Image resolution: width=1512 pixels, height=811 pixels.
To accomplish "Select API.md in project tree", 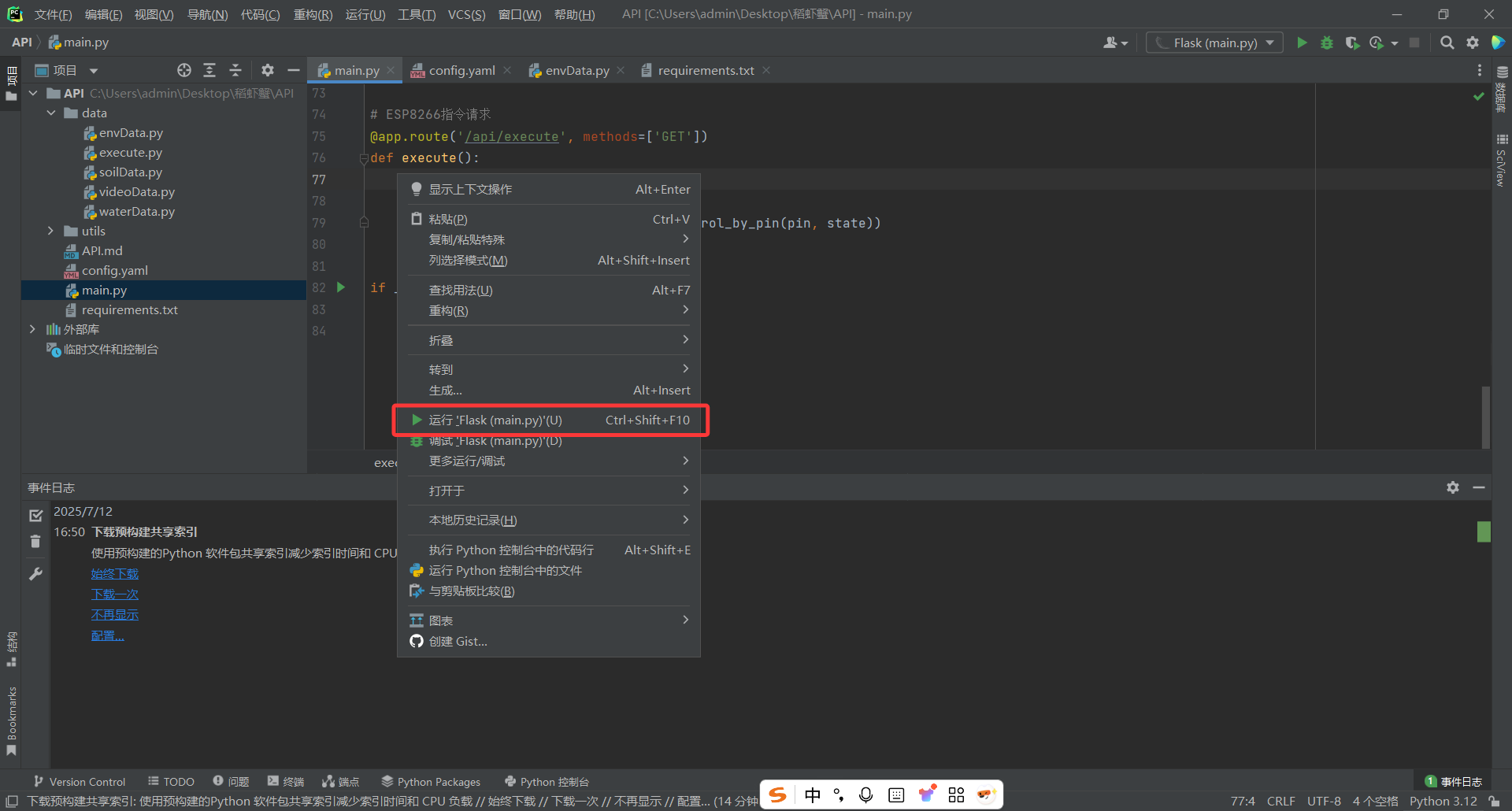I will point(102,250).
